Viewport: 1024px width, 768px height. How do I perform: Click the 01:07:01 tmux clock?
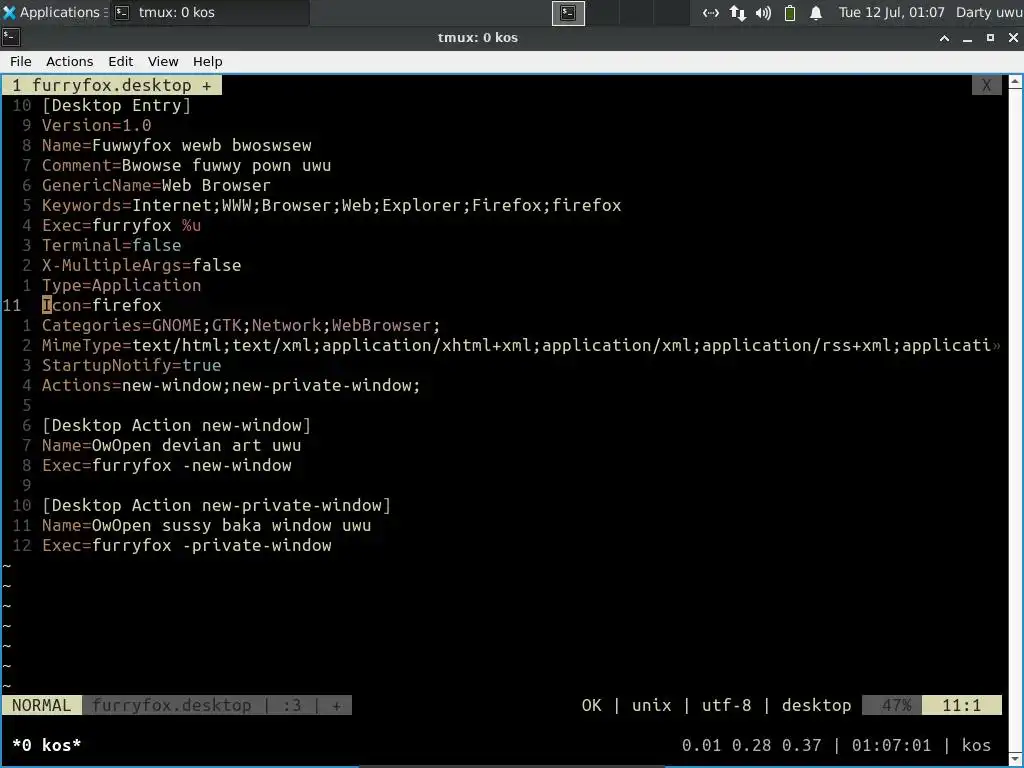tap(891, 745)
